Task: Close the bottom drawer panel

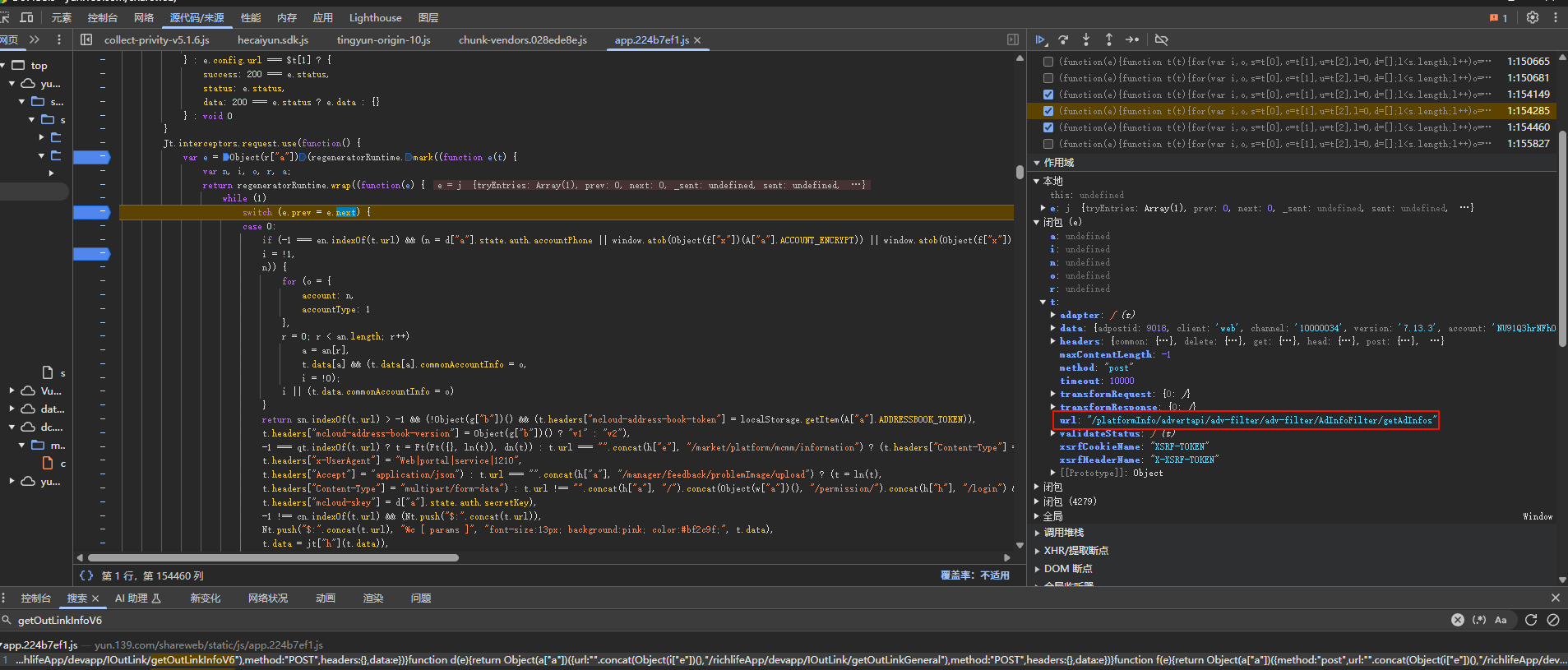Action: tap(1555, 598)
